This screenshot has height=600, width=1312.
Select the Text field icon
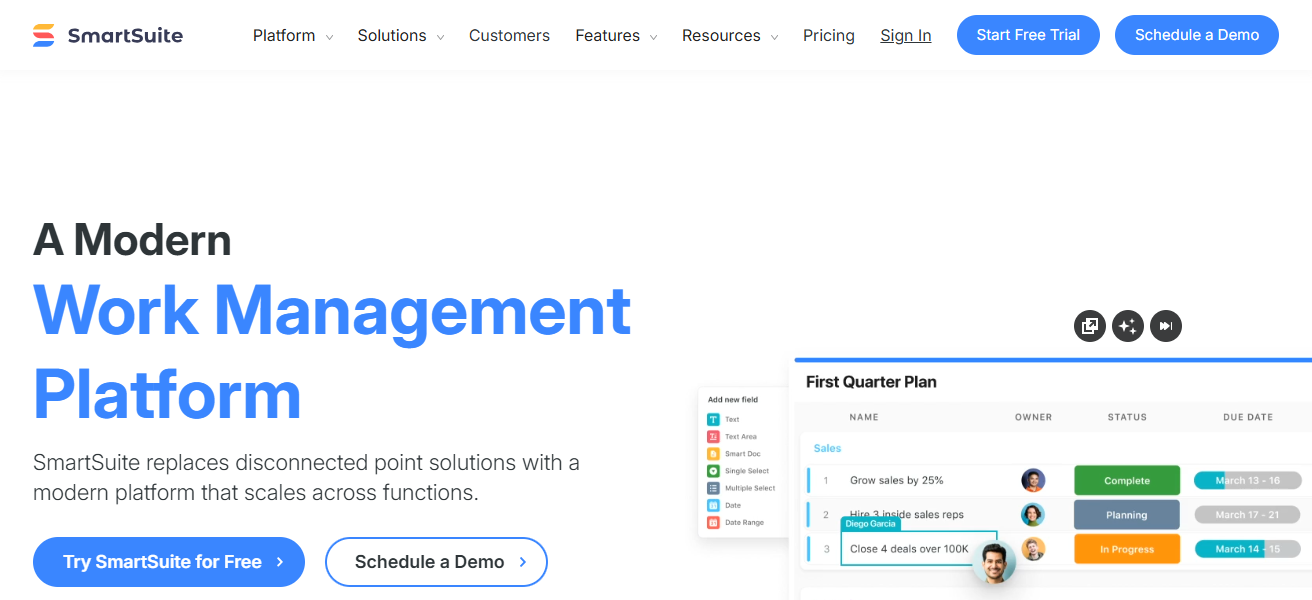(x=712, y=419)
